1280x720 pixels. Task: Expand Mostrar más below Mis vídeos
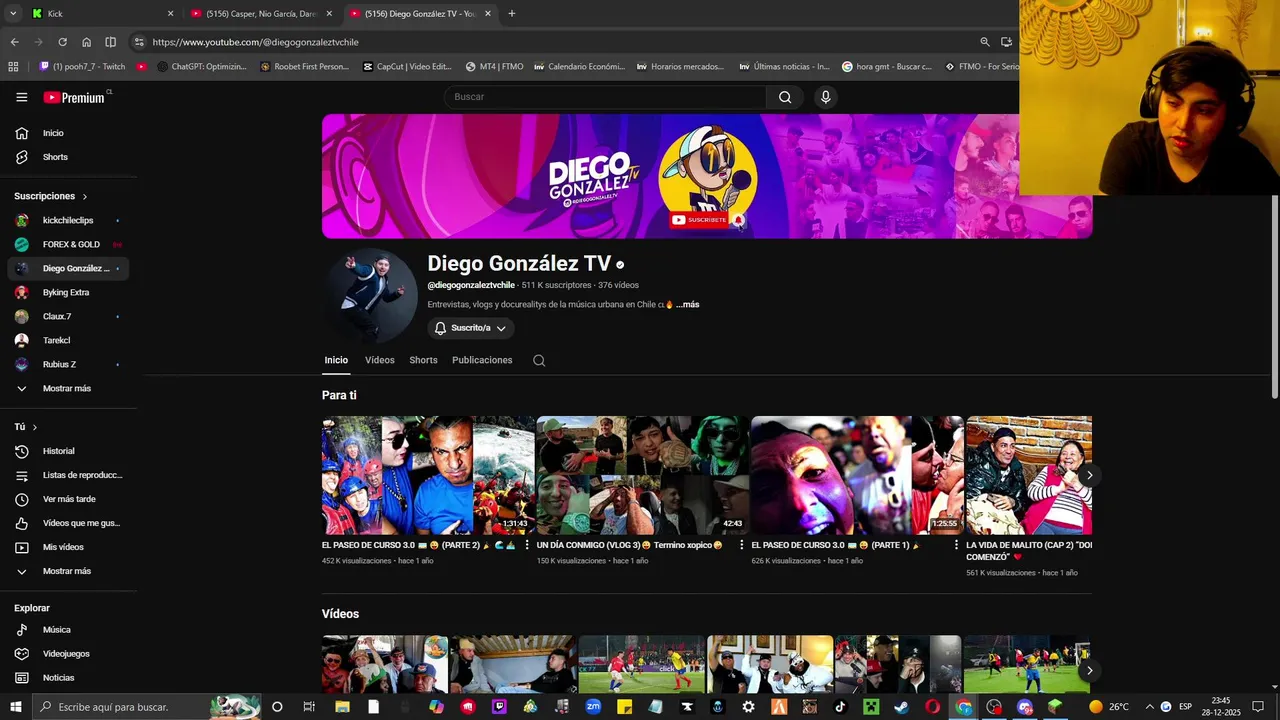pos(68,571)
